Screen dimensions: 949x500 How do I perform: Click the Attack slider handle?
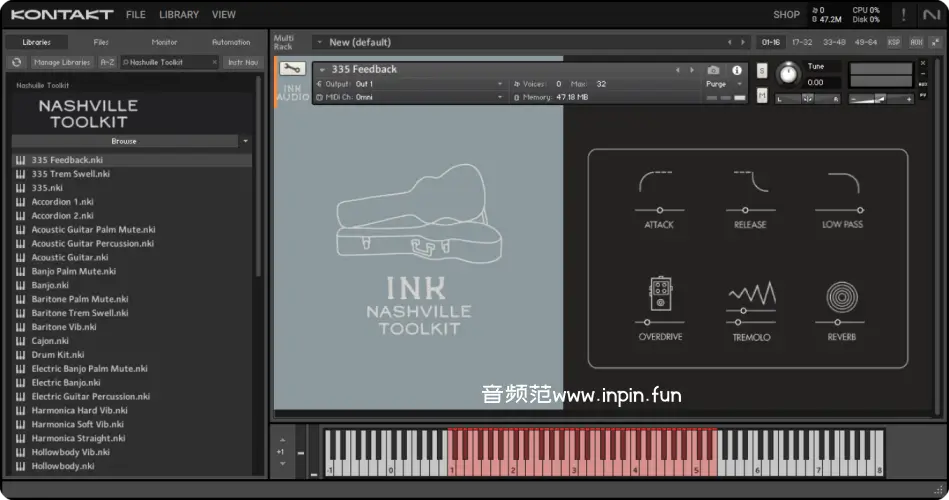point(659,210)
